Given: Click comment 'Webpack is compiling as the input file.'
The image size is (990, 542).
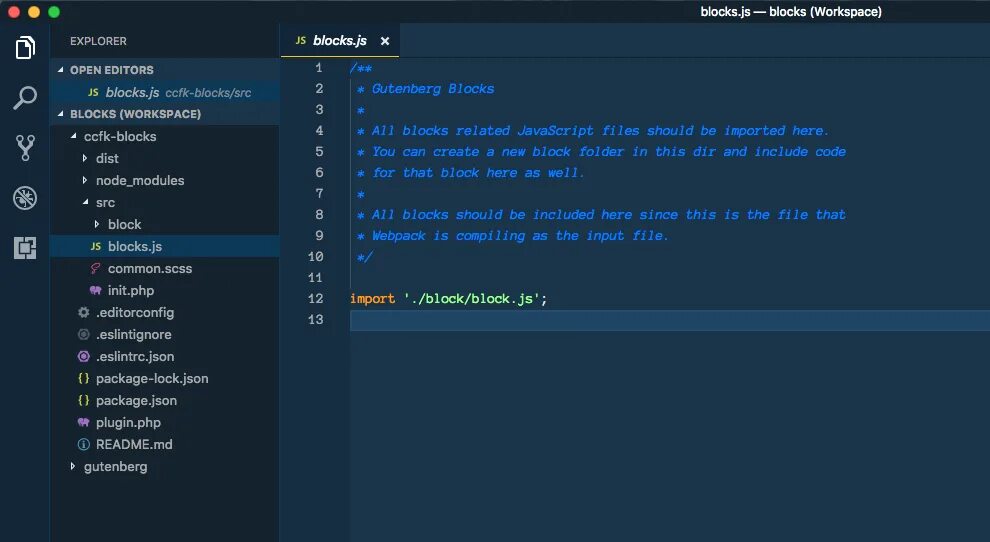Looking at the screenshot, I should tap(520, 236).
